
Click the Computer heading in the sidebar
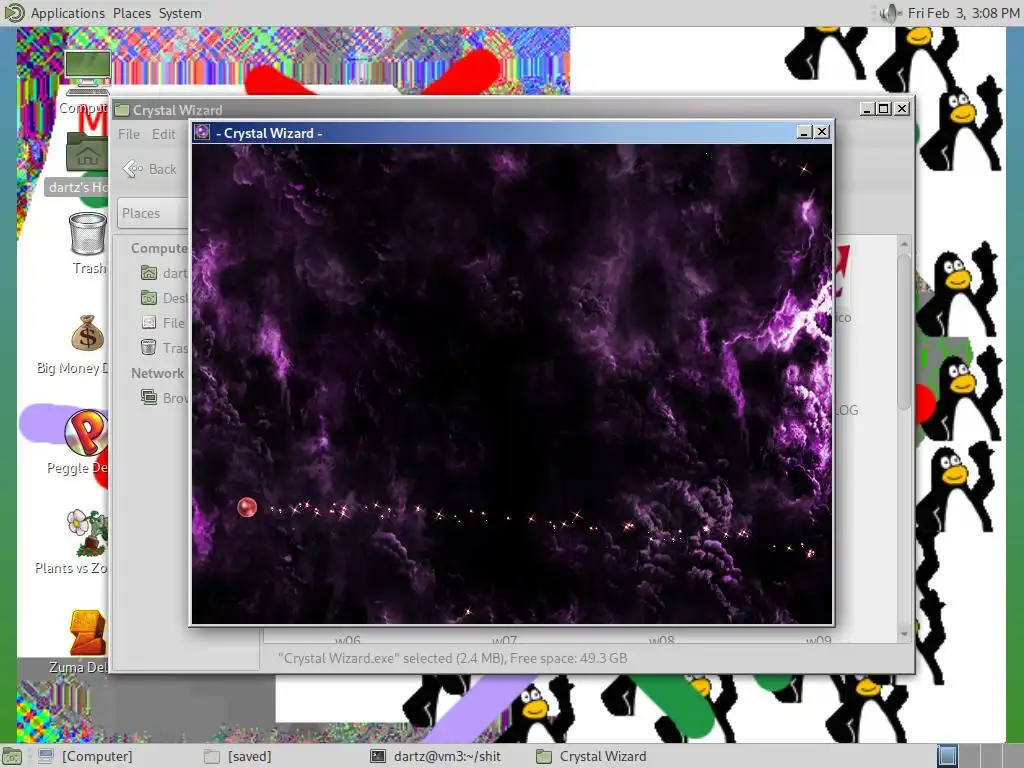tap(159, 248)
